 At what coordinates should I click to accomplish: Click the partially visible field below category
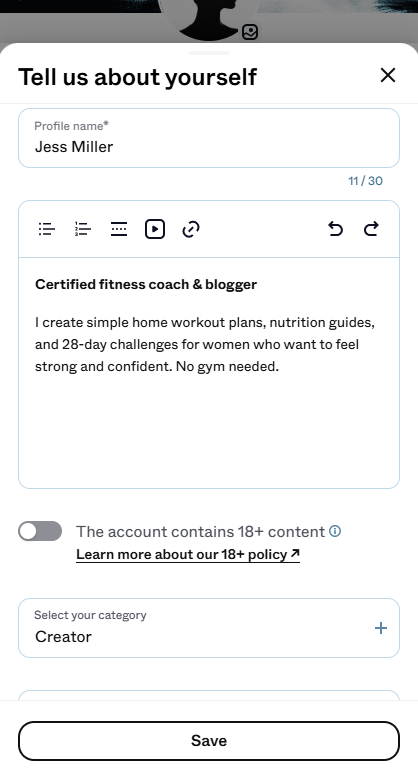click(209, 695)
